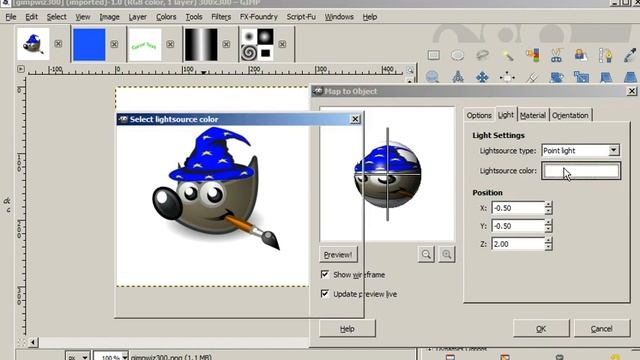This screenshot has height=360, width=640.
Task: Decrease the Z position spinner value
Action: (549, 247)
